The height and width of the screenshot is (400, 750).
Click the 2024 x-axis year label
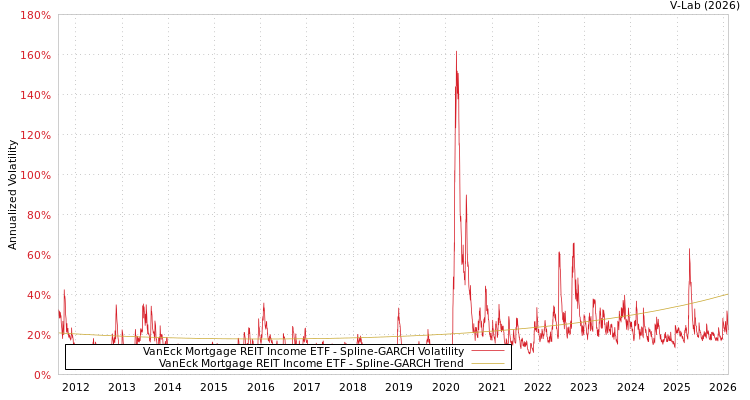[x=630, y=387]
